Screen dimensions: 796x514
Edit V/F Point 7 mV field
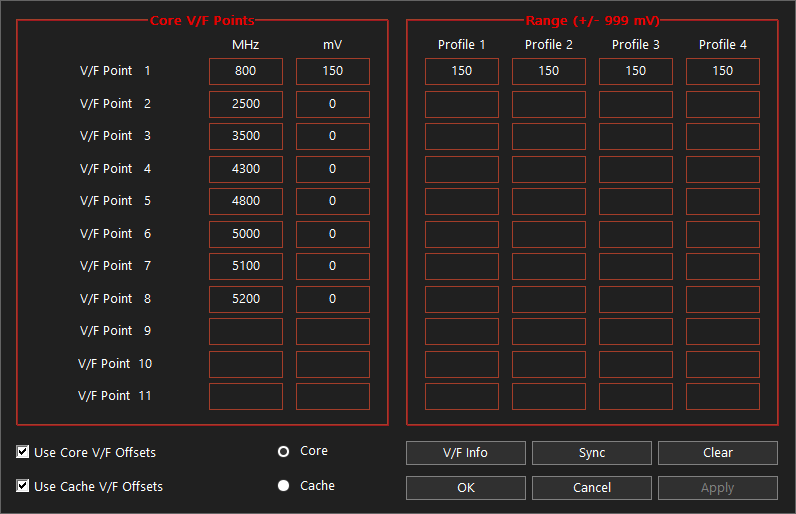333,266
